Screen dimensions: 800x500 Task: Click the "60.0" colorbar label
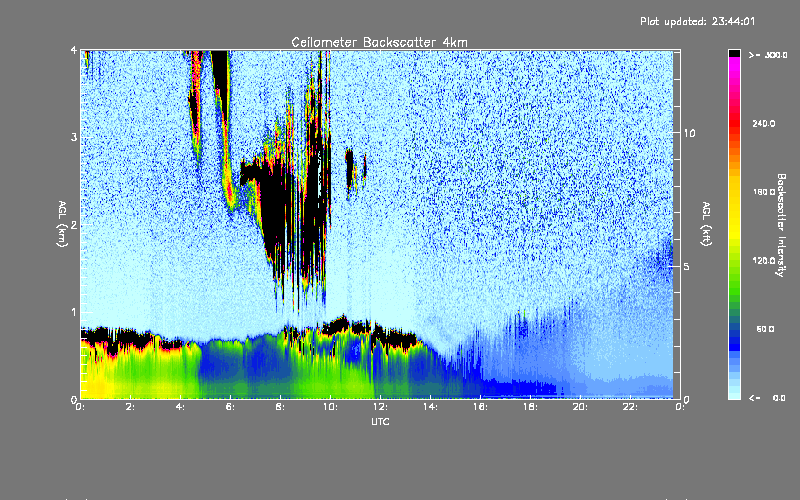tap(765, 329)
